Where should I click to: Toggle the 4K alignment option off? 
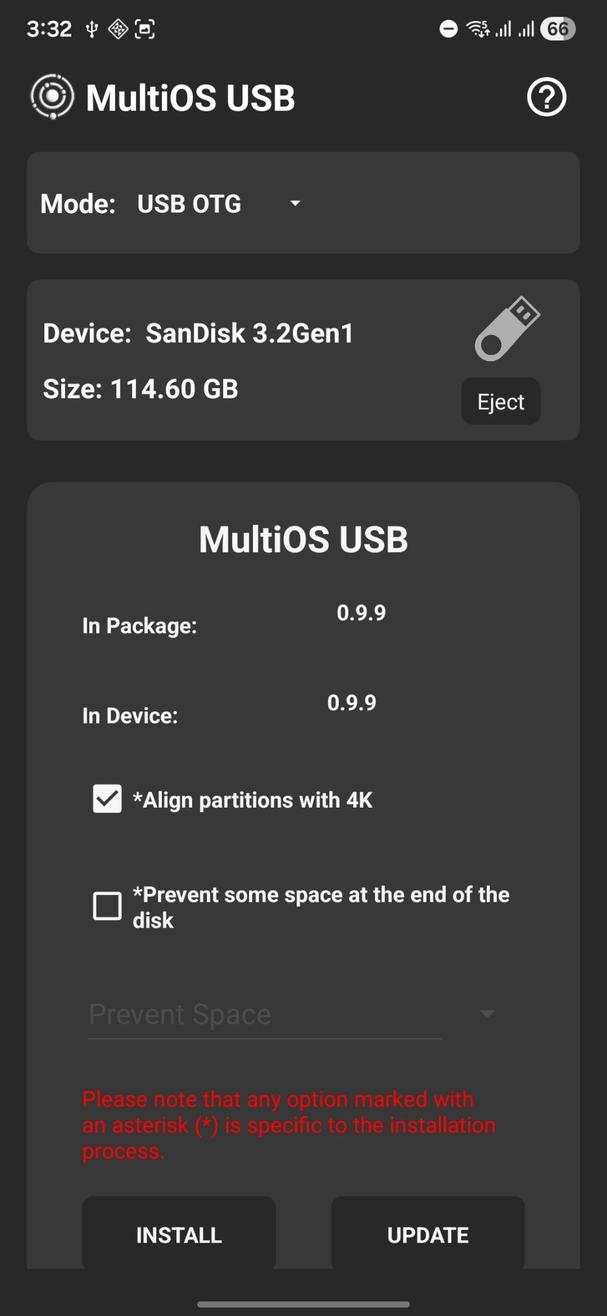[x=106, y=798]
